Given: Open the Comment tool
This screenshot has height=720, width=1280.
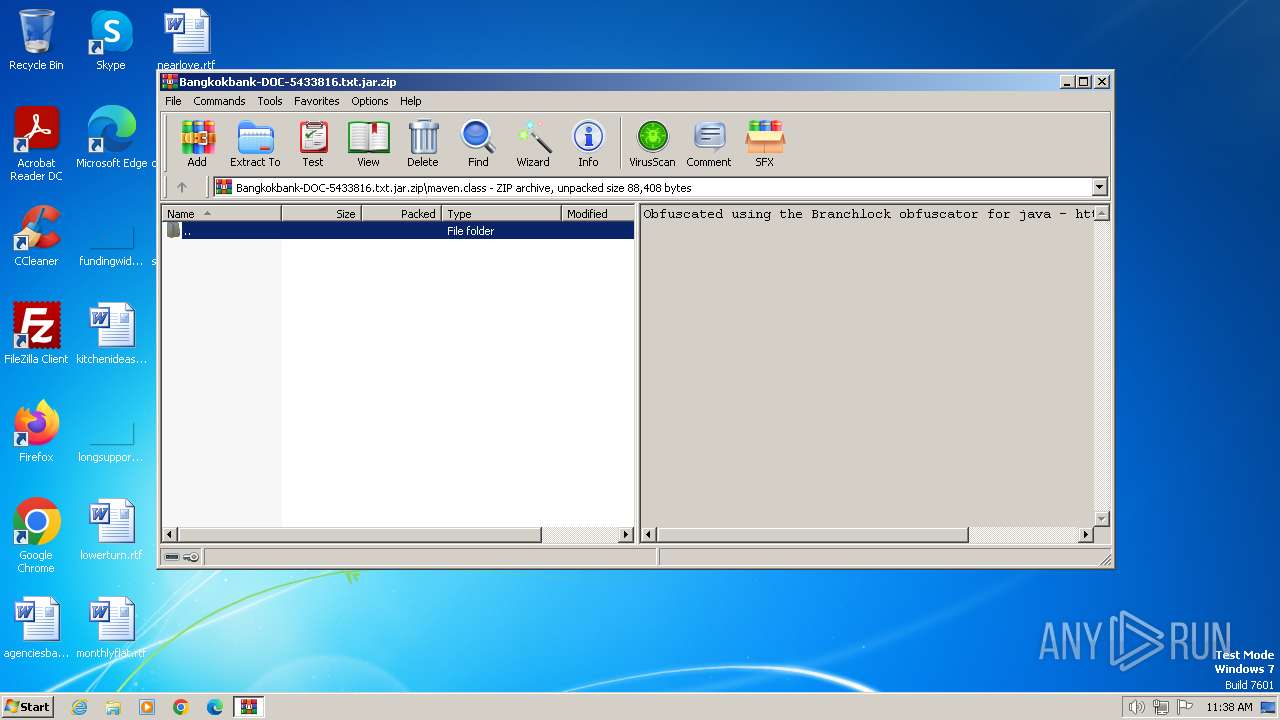Looking at the screenshot, I should point(709,143).
